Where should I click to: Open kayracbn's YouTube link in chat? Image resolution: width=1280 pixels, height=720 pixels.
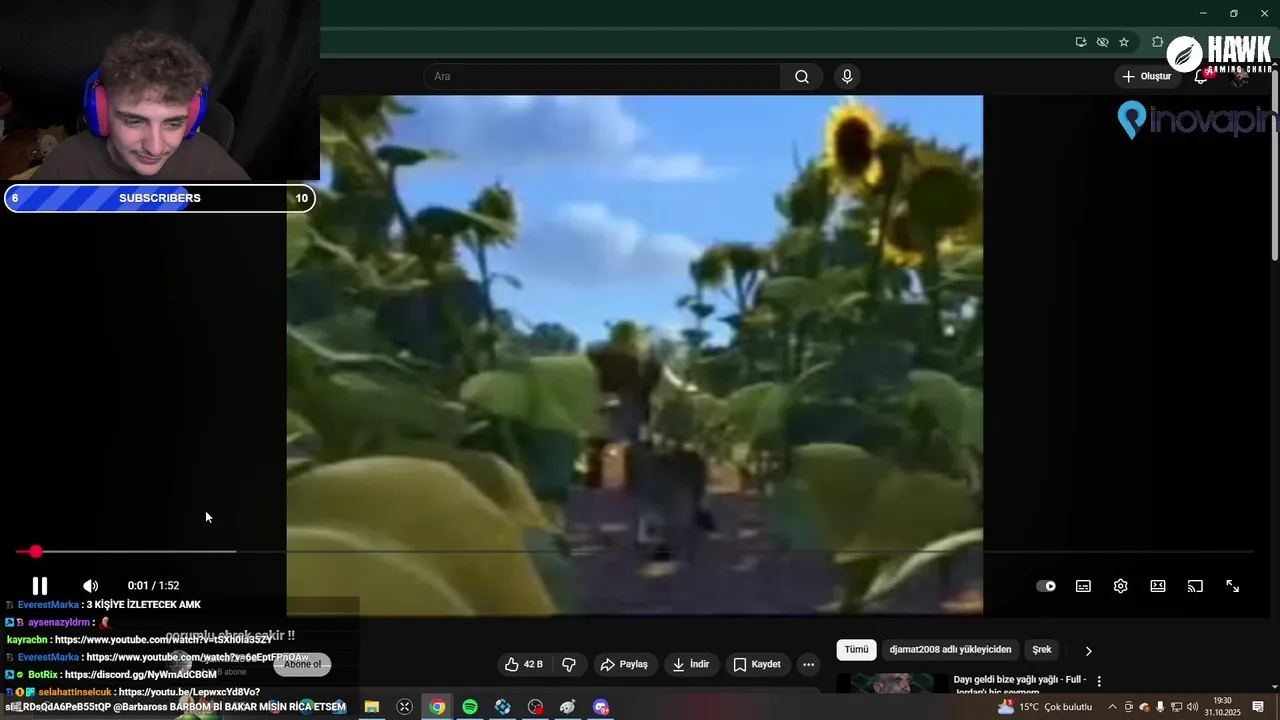[x=163, y=640]
